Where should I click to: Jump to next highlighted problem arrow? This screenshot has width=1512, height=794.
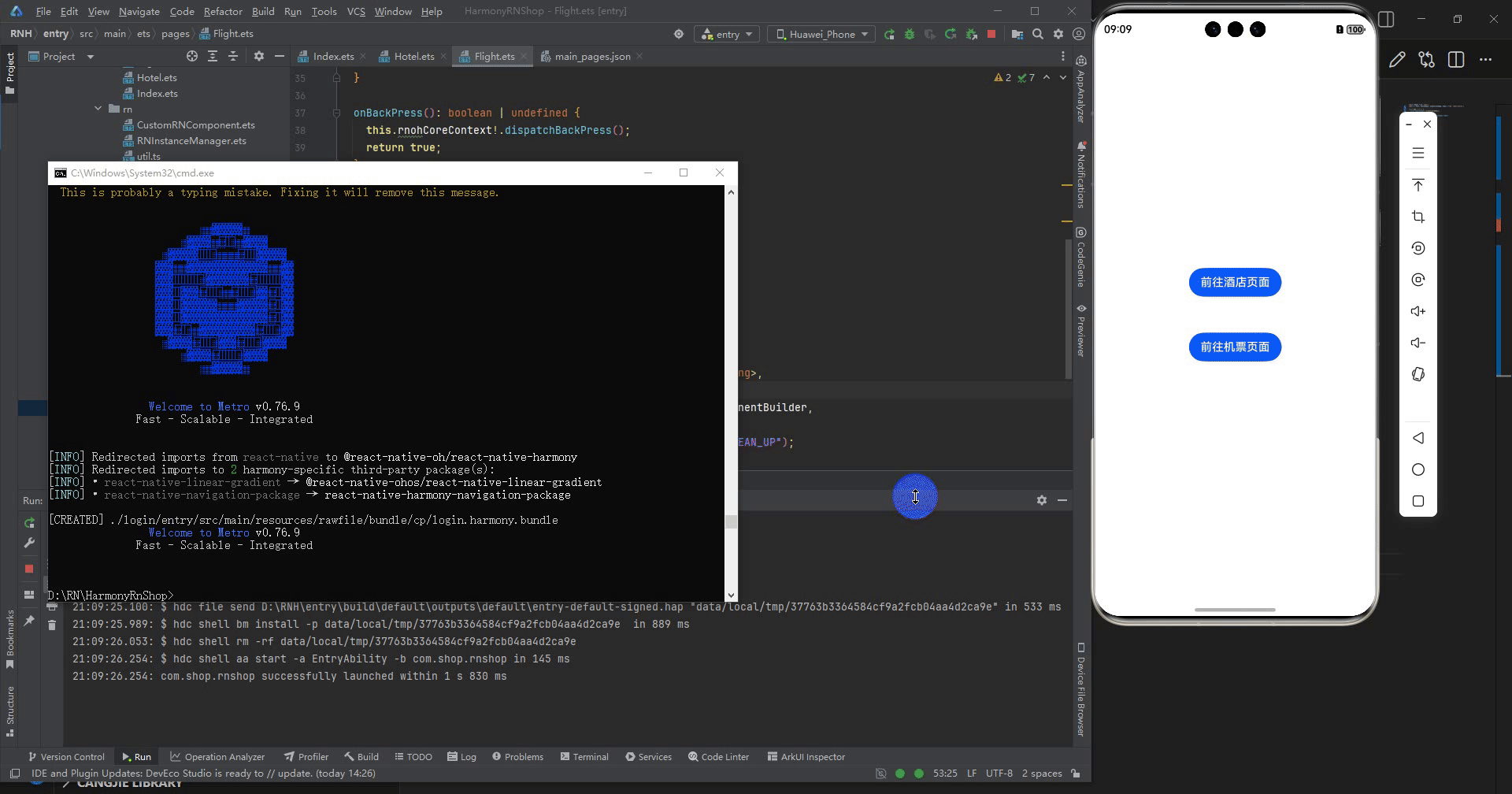(x=1062, y=77)
